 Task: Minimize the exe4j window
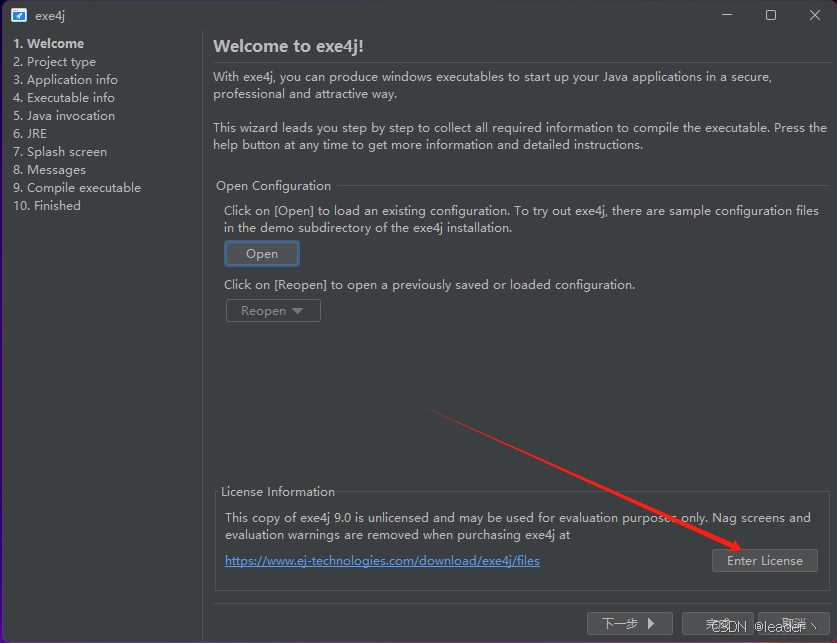[x=727, y=15]
